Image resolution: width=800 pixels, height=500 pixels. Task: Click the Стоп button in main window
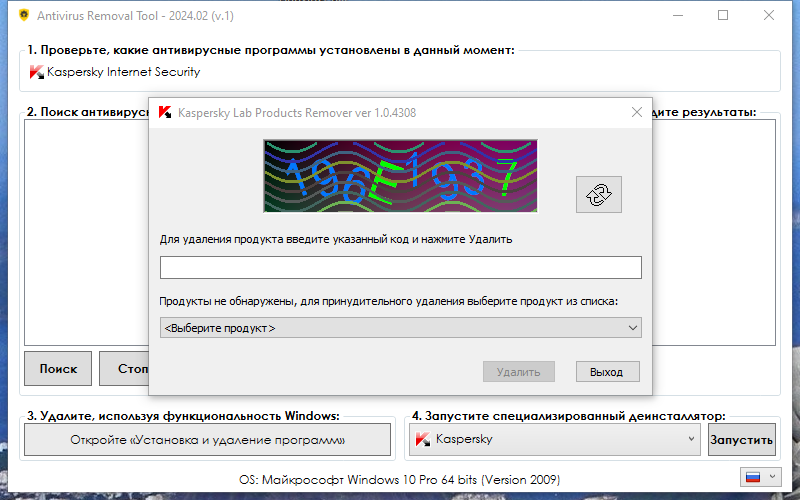[x=124, y=368]
